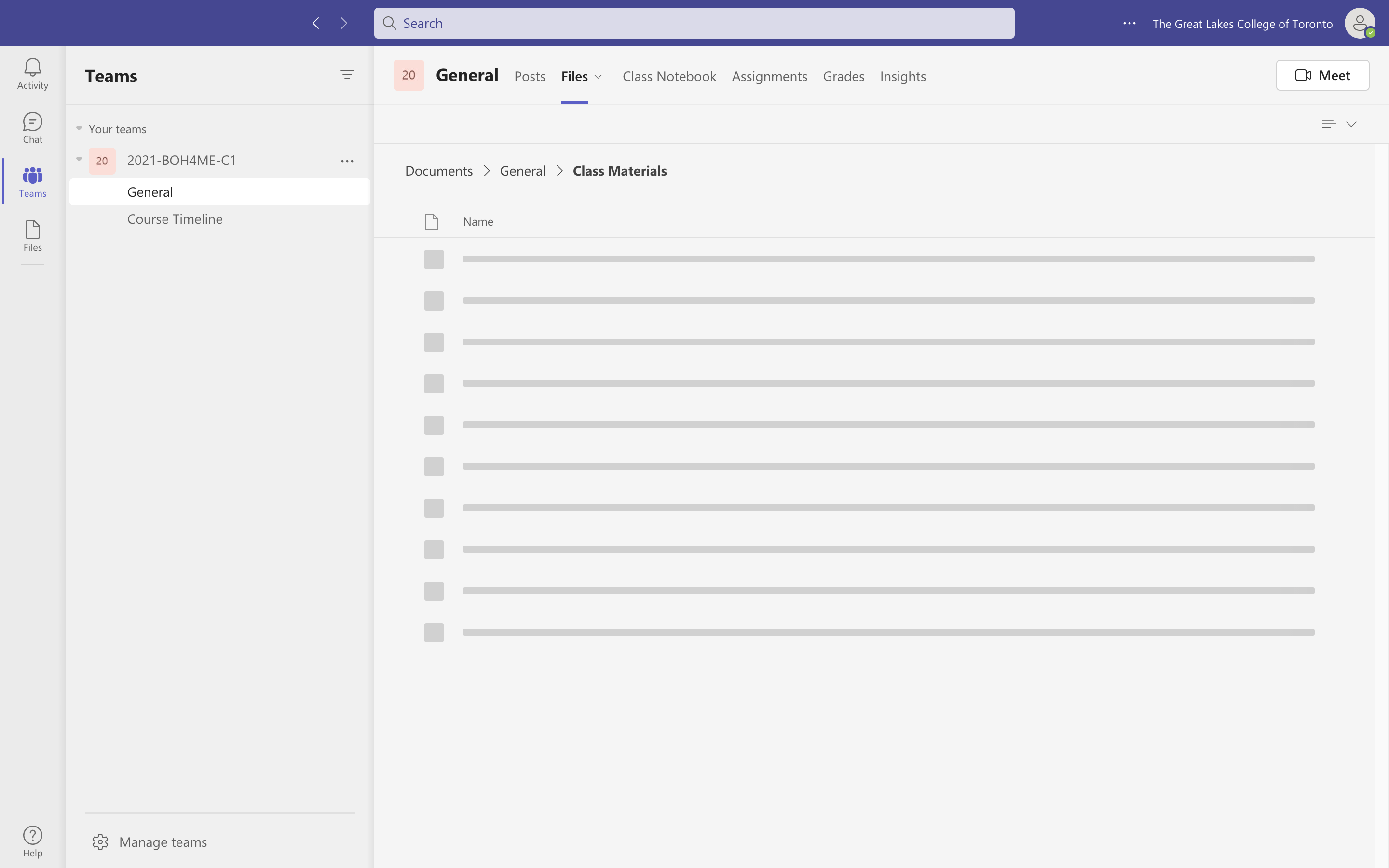This screenshot has height=868, width=1389.
Task: Go forward with the right arrow
Action: pos(344,23)
